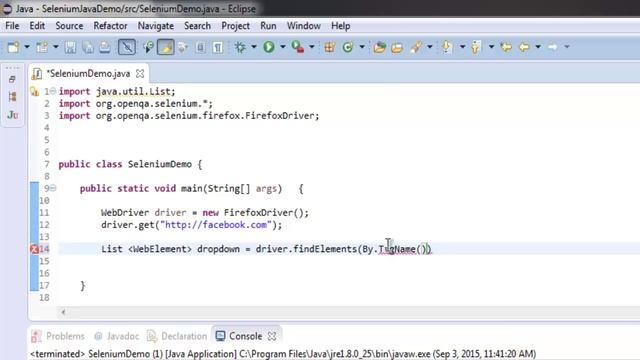Open the Refactor menu
640x360 pixels.
point(110,26)
